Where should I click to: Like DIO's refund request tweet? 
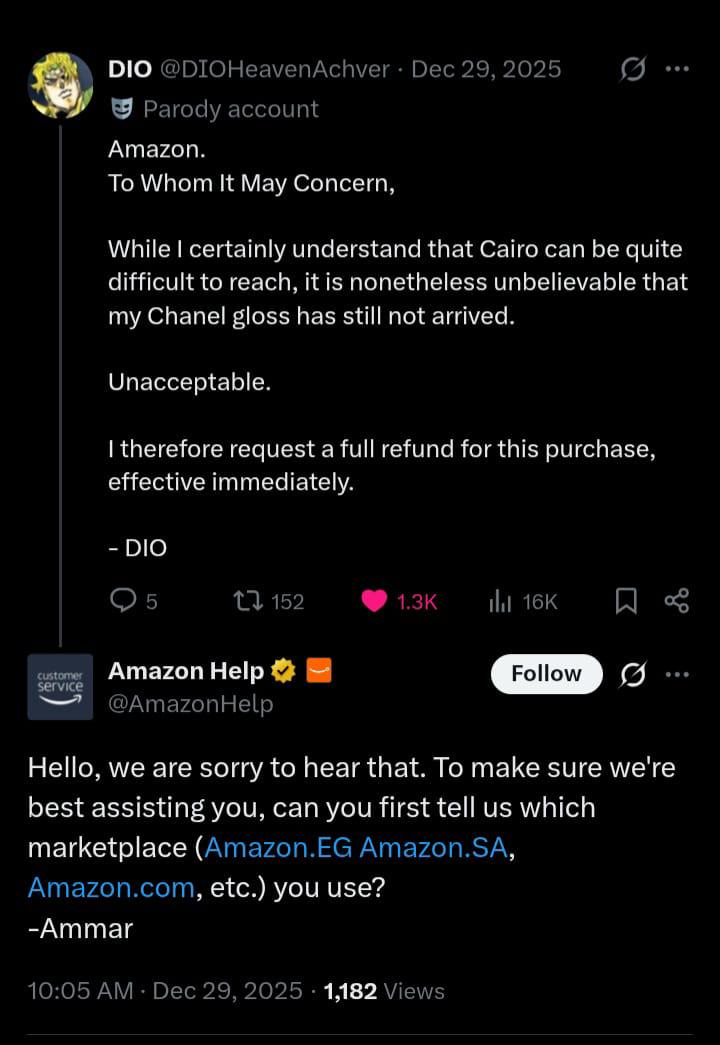point(374,600)
